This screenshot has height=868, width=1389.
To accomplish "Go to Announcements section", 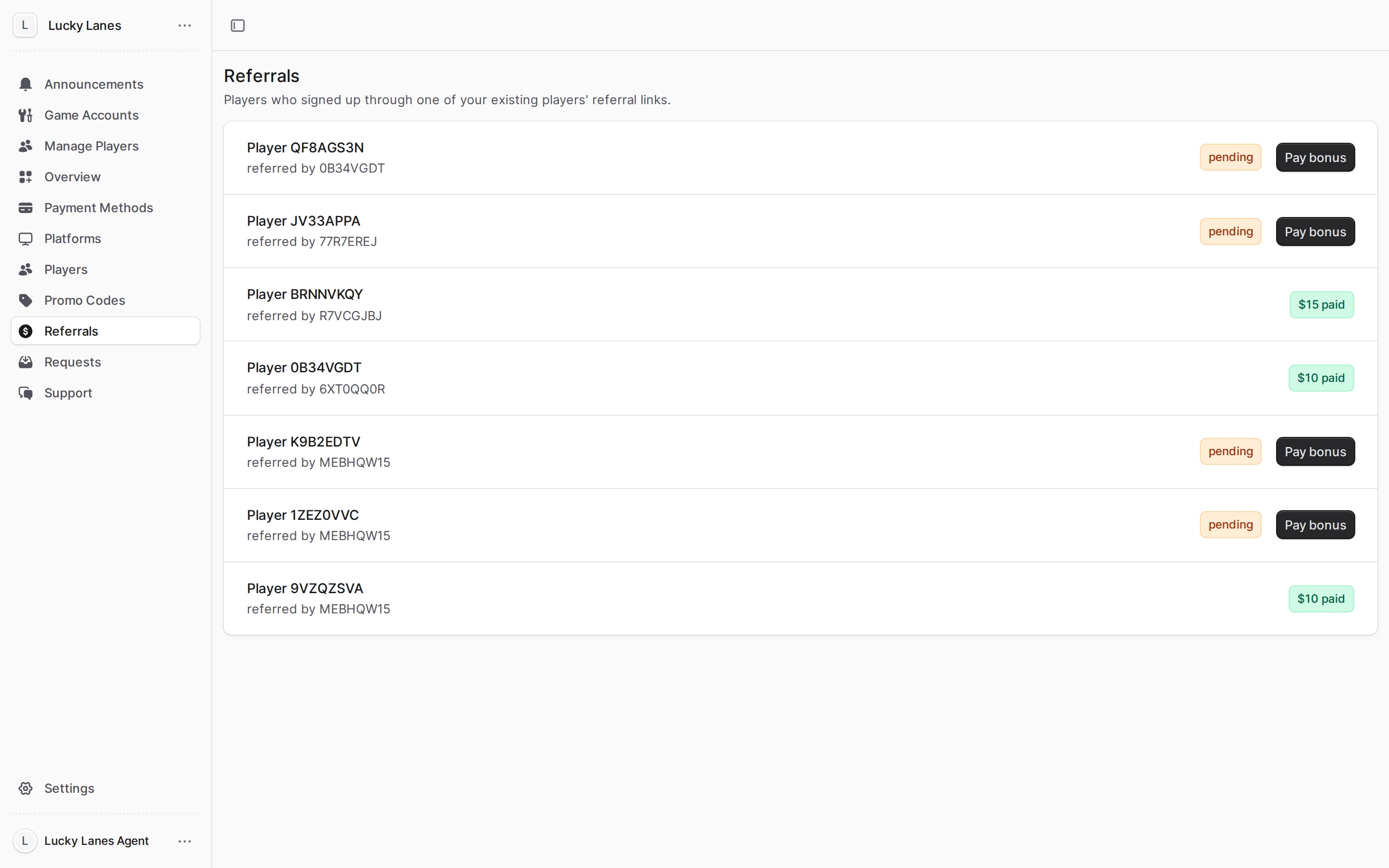I will [x=106, y=84].
